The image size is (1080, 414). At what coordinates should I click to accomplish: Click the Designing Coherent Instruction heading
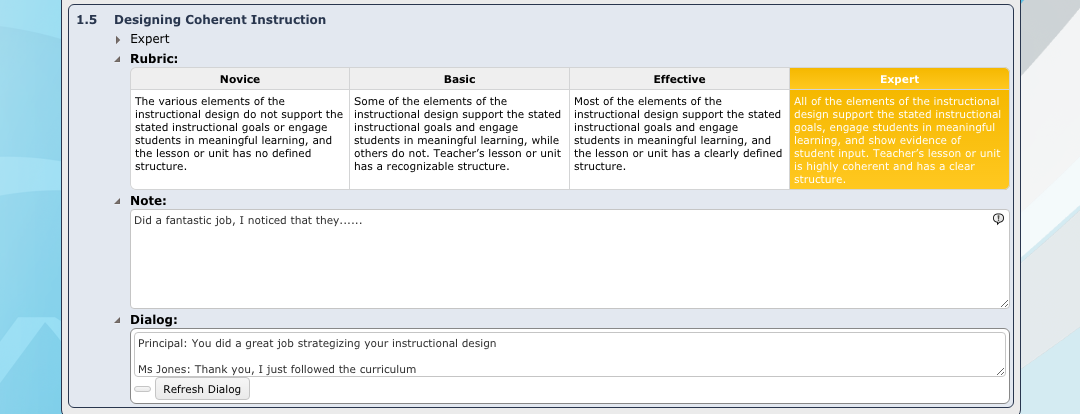(220, 20)
